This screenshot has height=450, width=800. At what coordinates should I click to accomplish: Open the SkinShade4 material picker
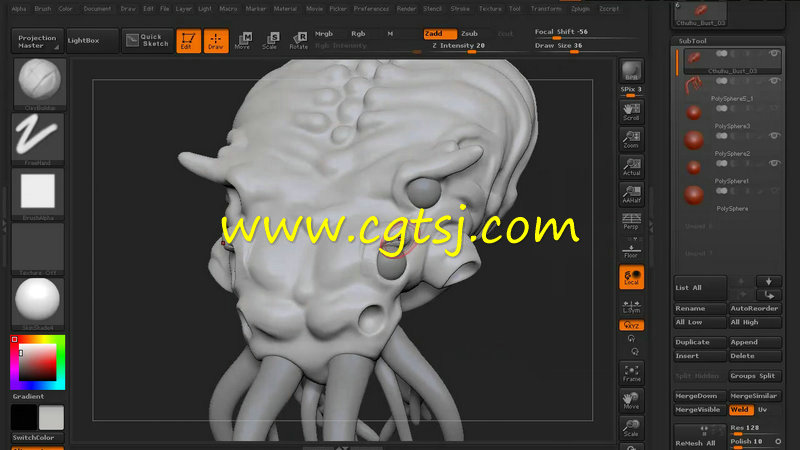point(38,303)
